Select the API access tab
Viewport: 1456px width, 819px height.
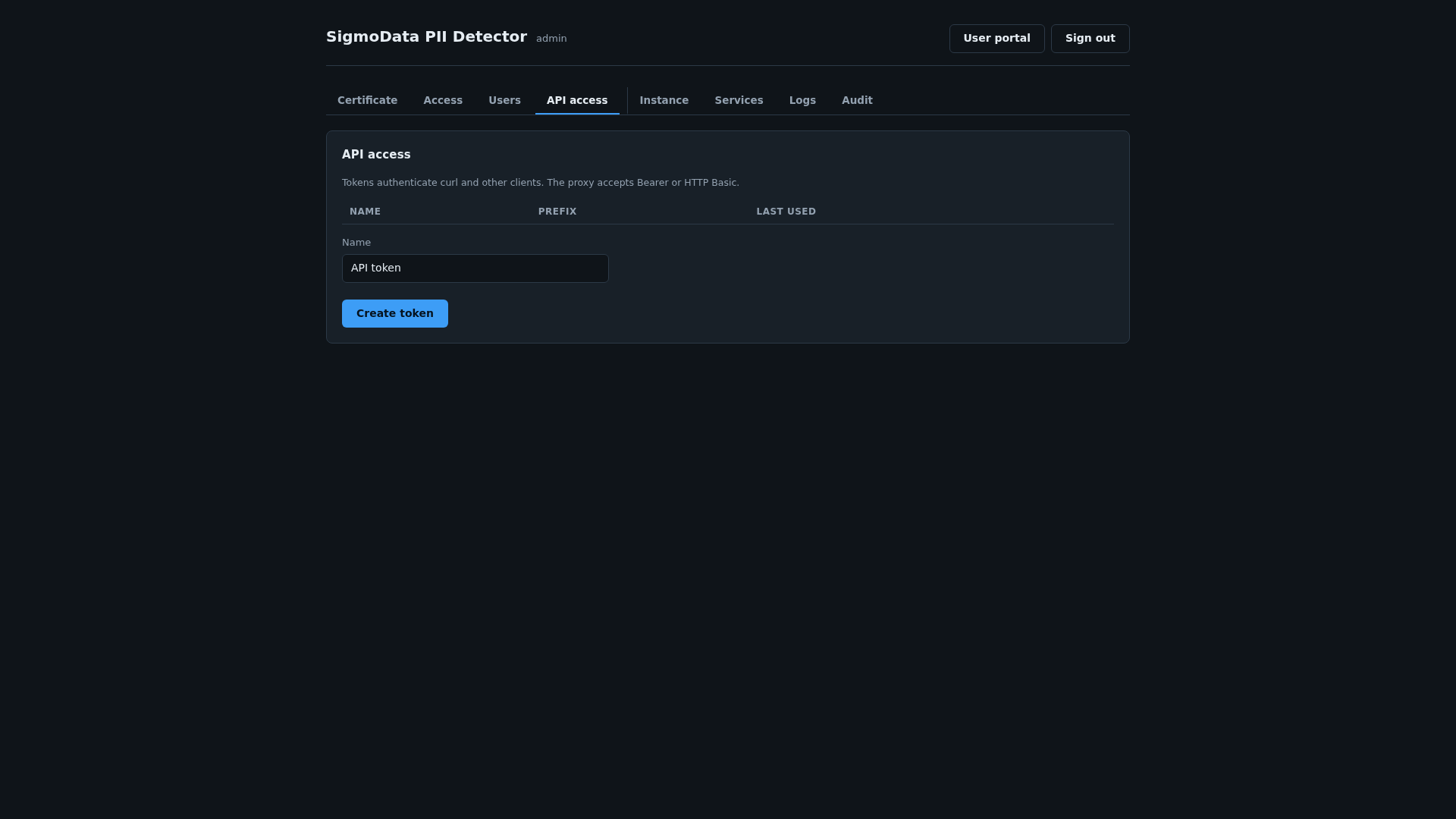coord(577,100)
